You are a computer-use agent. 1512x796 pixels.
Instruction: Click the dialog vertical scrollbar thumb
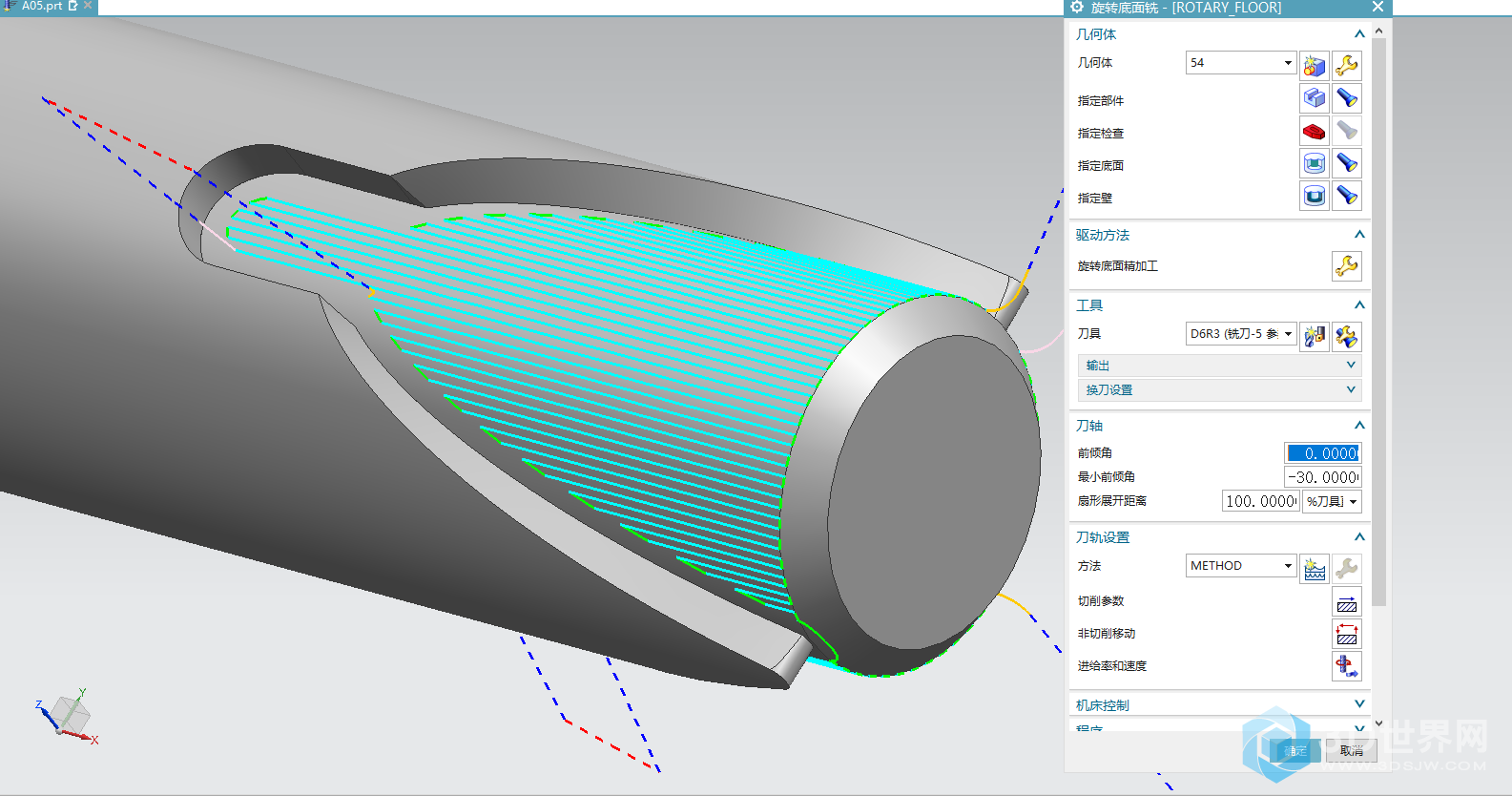pos(1379,323)
